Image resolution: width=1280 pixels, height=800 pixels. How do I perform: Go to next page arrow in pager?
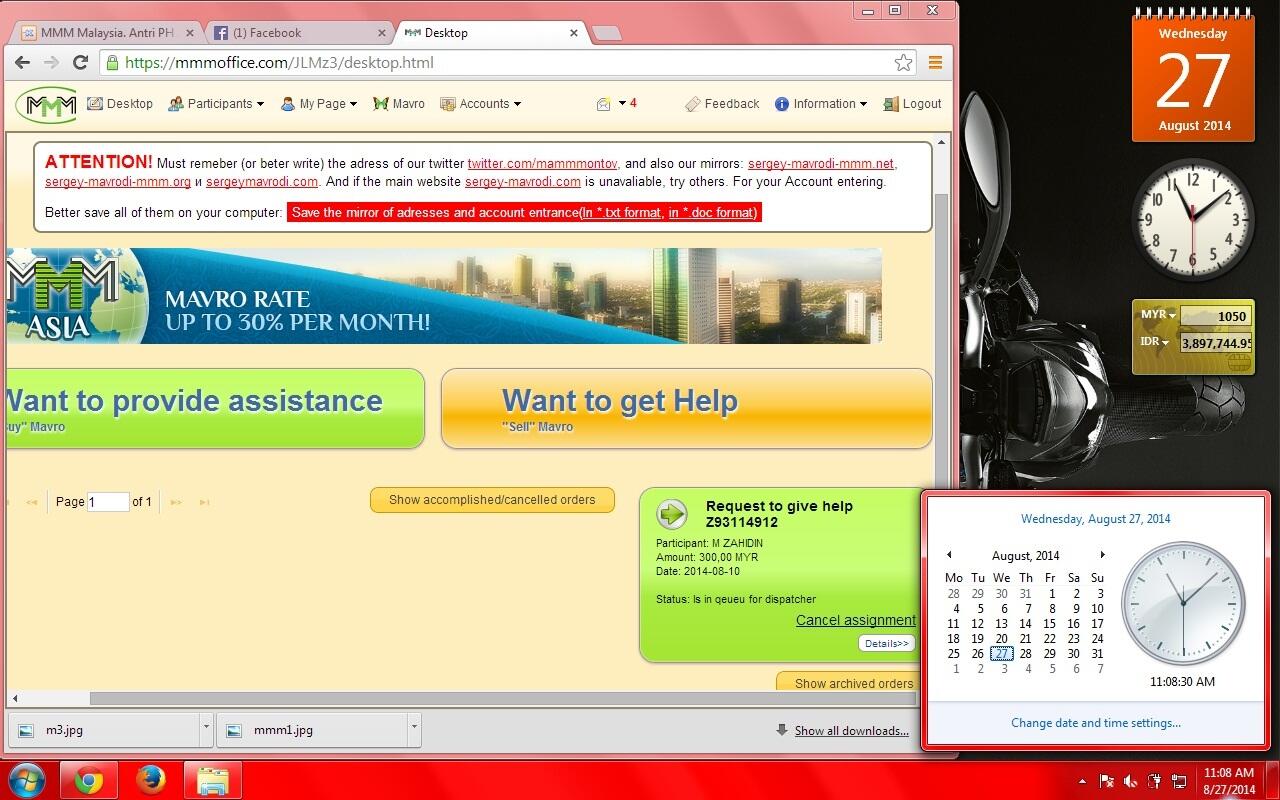176,502
